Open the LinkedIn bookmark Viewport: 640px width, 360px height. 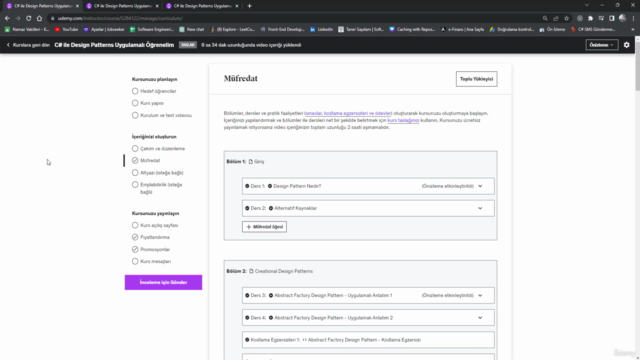pyautogui.click(x=321, y=29)
